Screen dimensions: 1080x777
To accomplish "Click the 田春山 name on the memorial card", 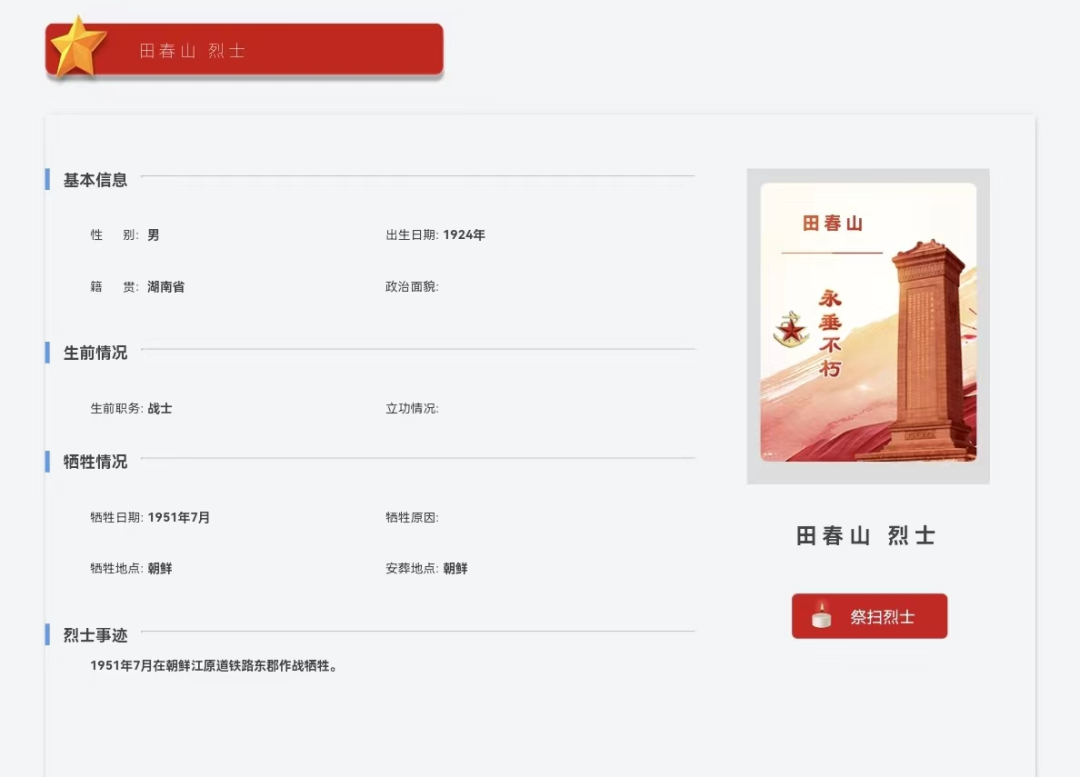I will [832, 223].
